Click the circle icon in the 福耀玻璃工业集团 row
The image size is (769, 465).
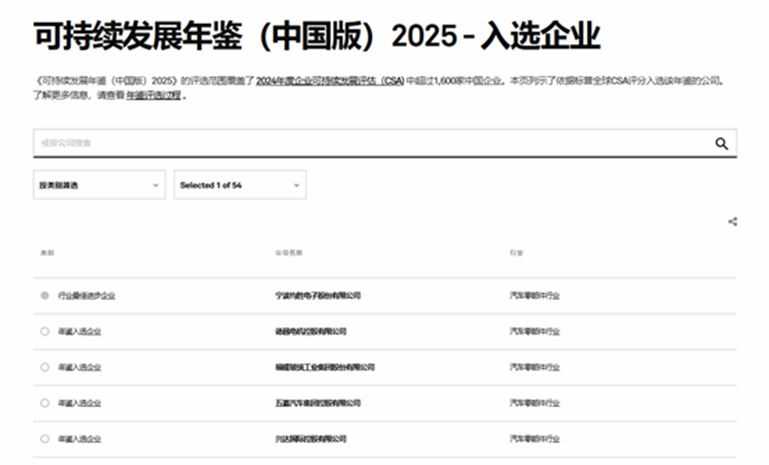point(44,367)
